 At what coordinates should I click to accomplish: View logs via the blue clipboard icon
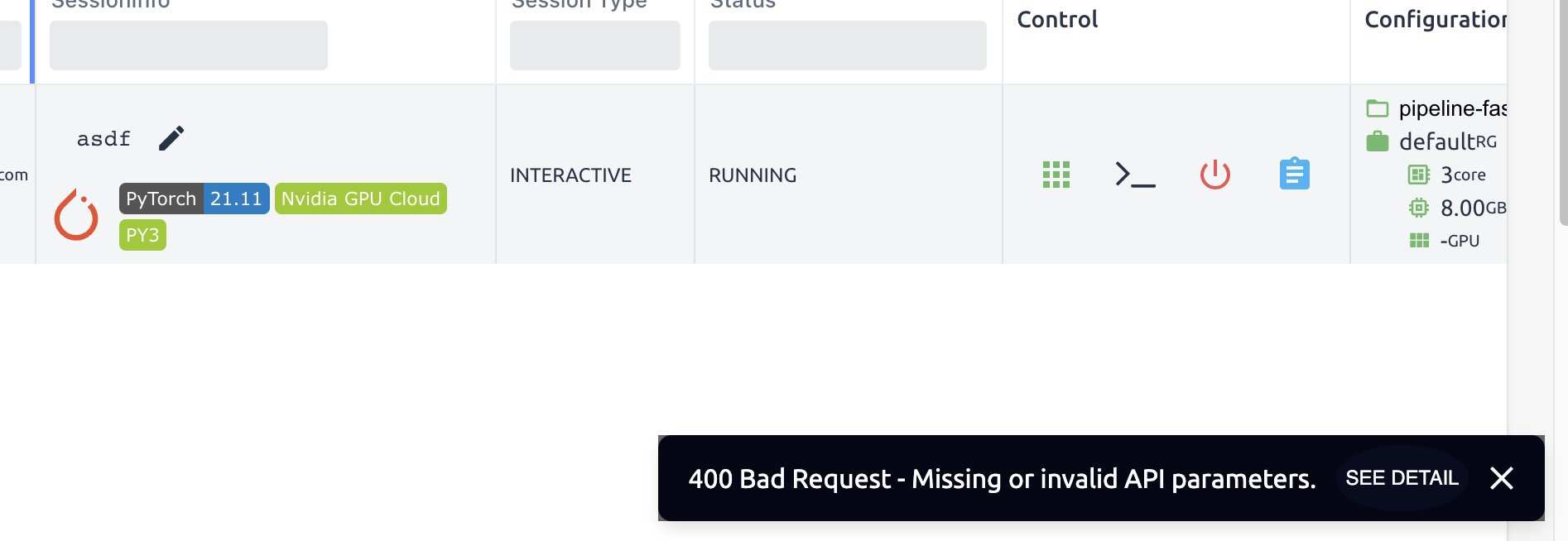click(x=1294, y=174)
